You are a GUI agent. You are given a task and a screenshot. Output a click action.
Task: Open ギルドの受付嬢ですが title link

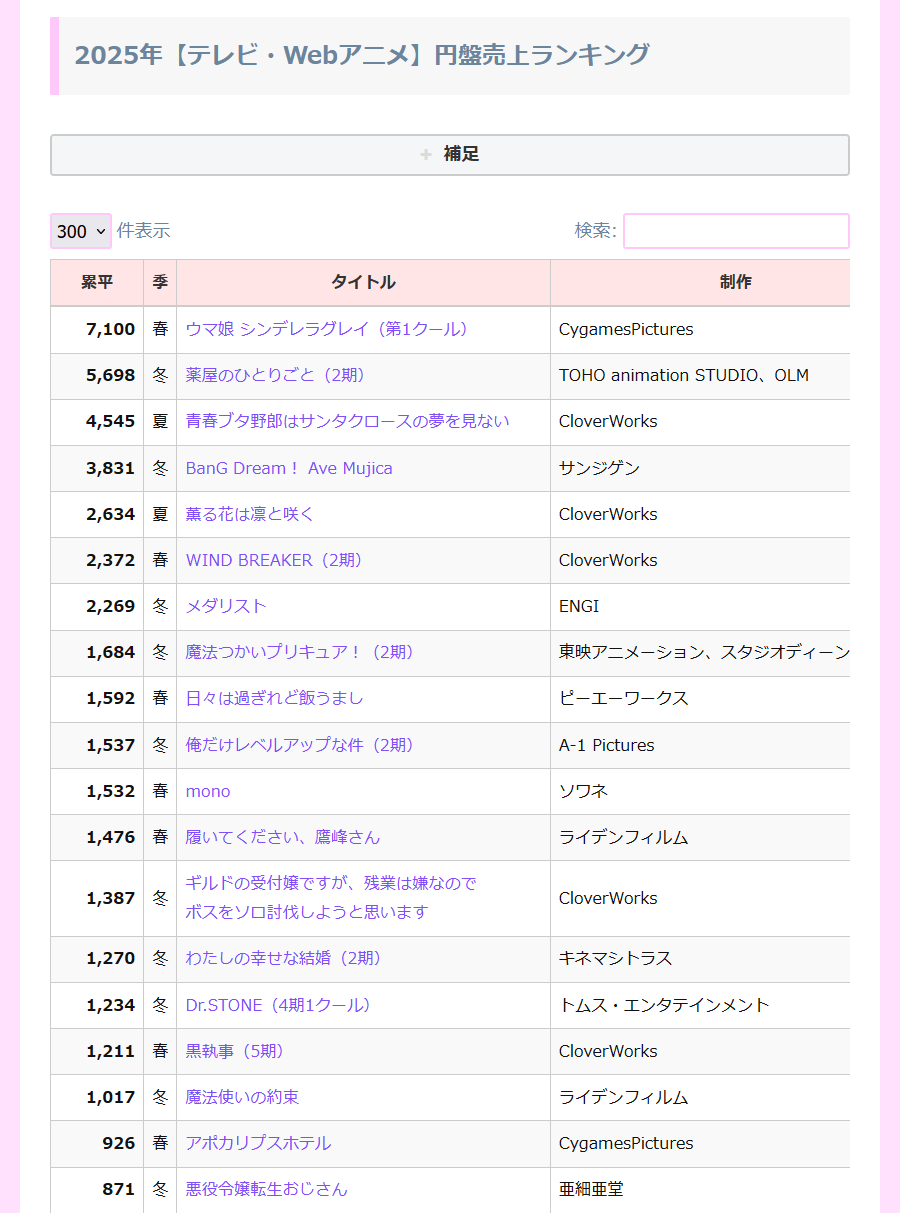pos(331,884)
